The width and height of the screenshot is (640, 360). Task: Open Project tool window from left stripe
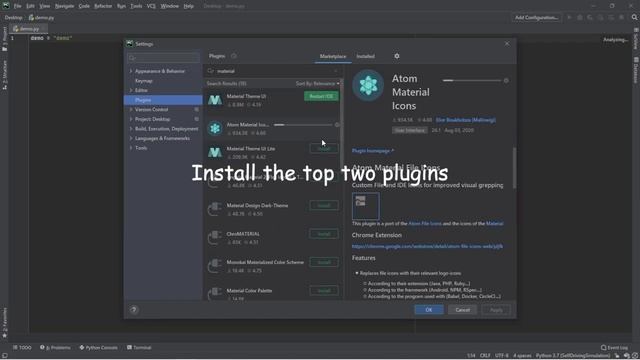click(4, 39)
